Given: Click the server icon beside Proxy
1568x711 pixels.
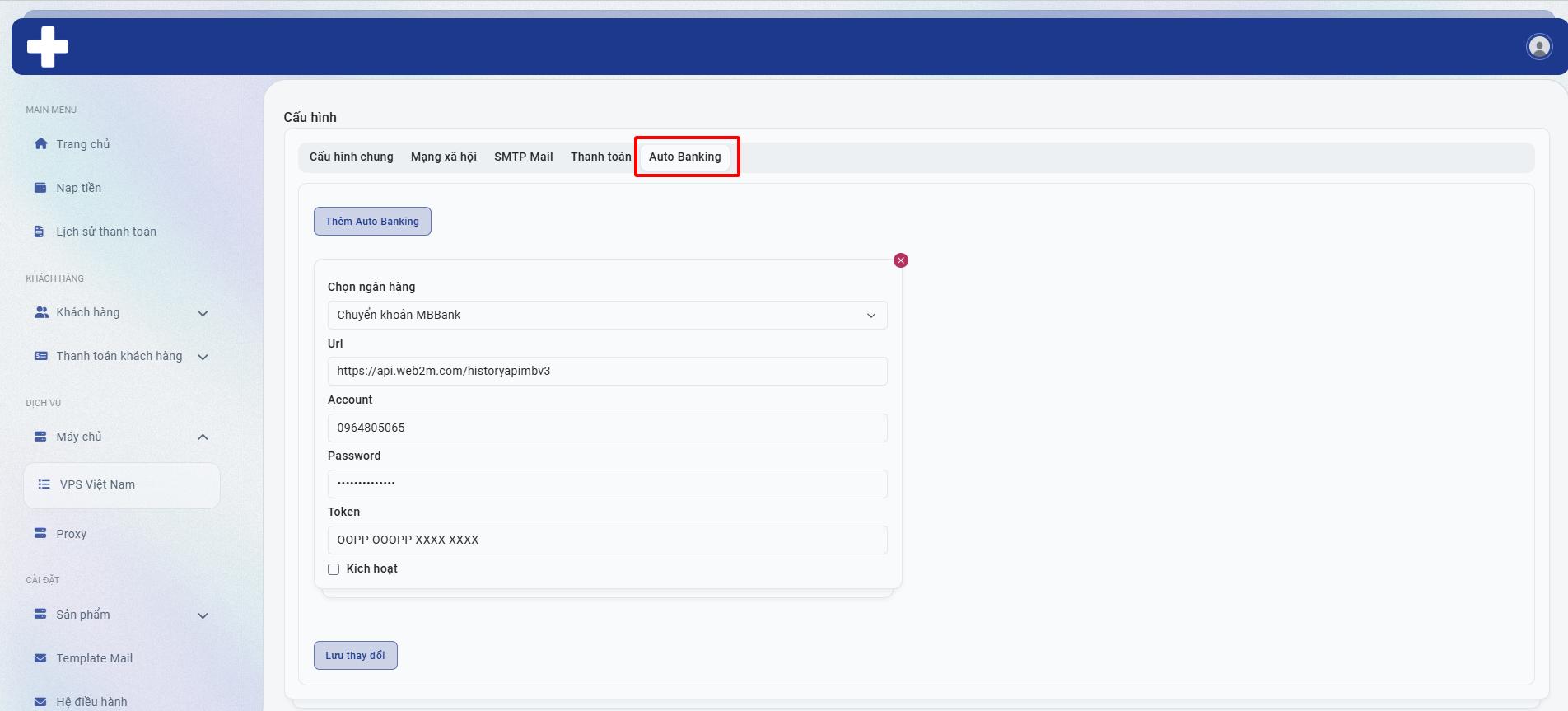Looking at the screenshot, I should coord(40,533).
